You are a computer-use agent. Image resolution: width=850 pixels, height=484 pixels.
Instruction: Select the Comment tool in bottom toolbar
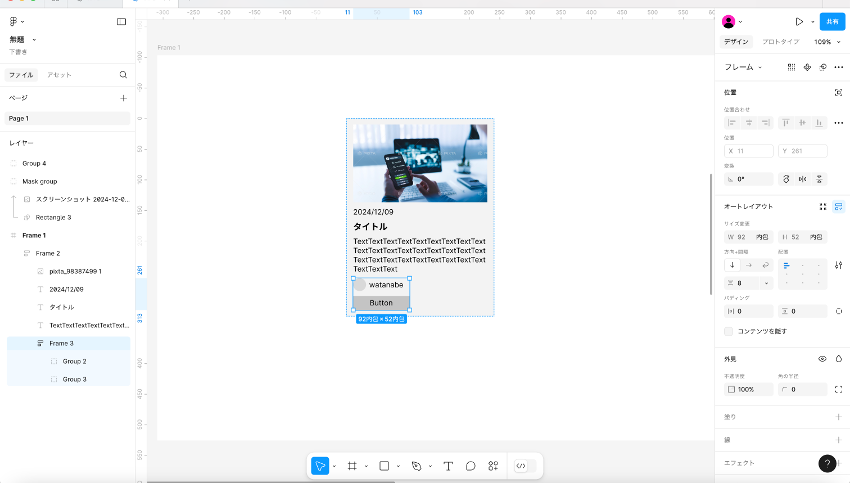pos(470,466)
